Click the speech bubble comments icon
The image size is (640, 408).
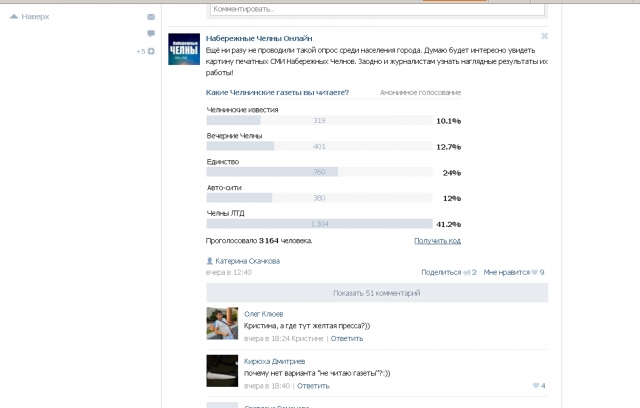(151, 34)
